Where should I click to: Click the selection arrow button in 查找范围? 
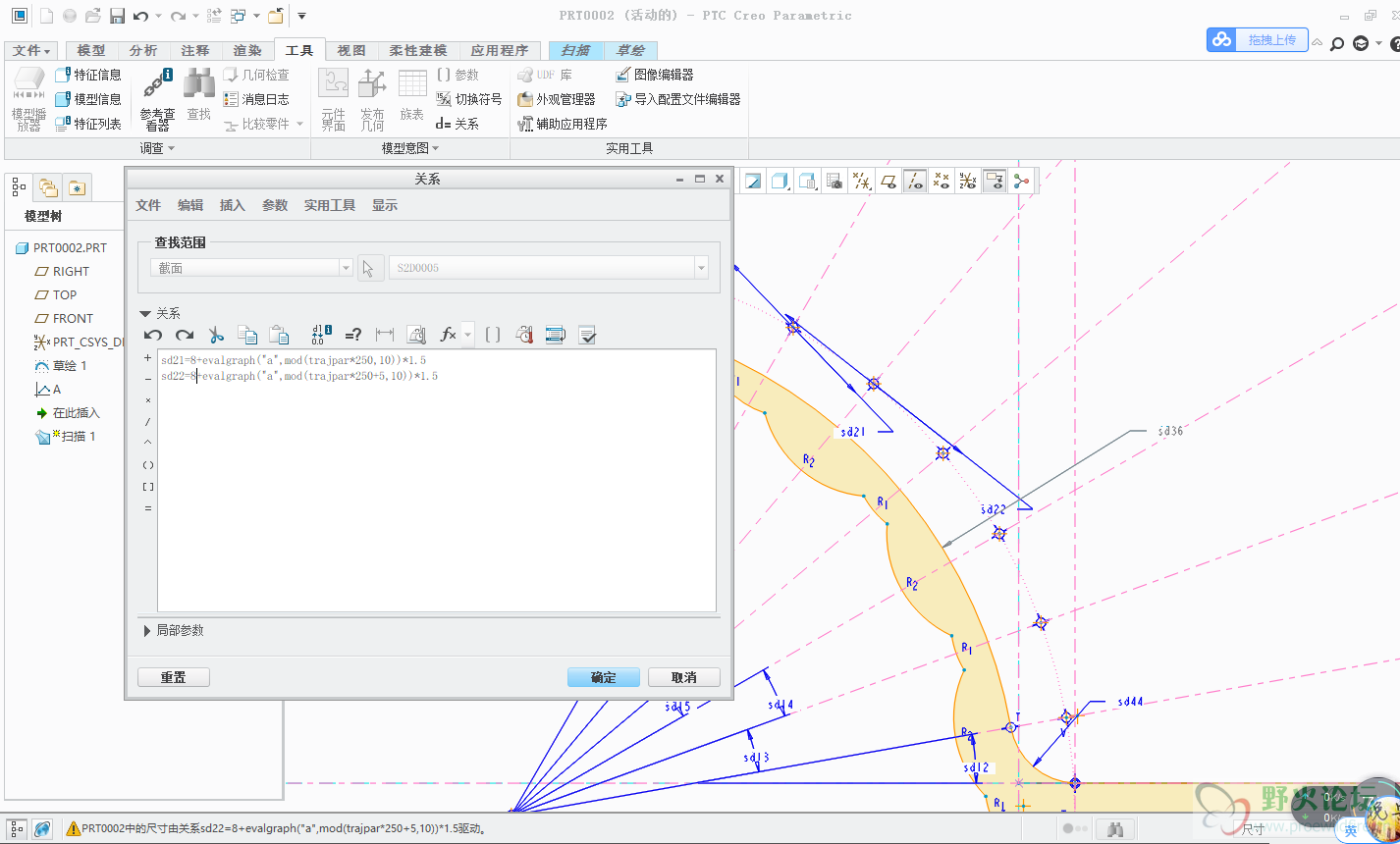pyautogui.click(x=370, y=268)
